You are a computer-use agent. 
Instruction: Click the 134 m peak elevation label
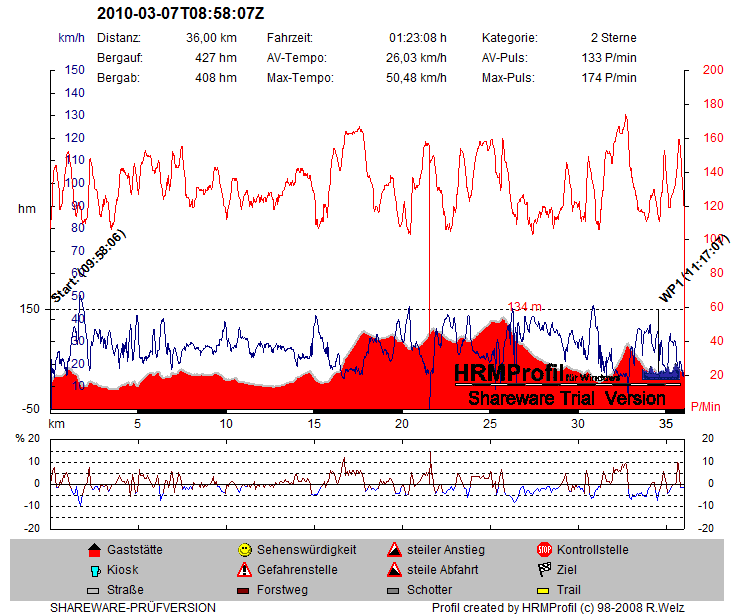524,306
